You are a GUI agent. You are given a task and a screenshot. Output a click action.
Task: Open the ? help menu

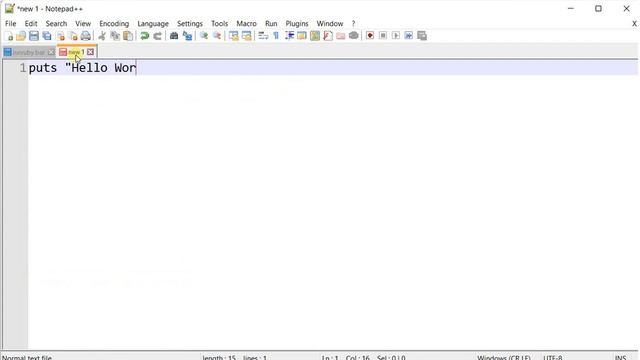(353, 24)
